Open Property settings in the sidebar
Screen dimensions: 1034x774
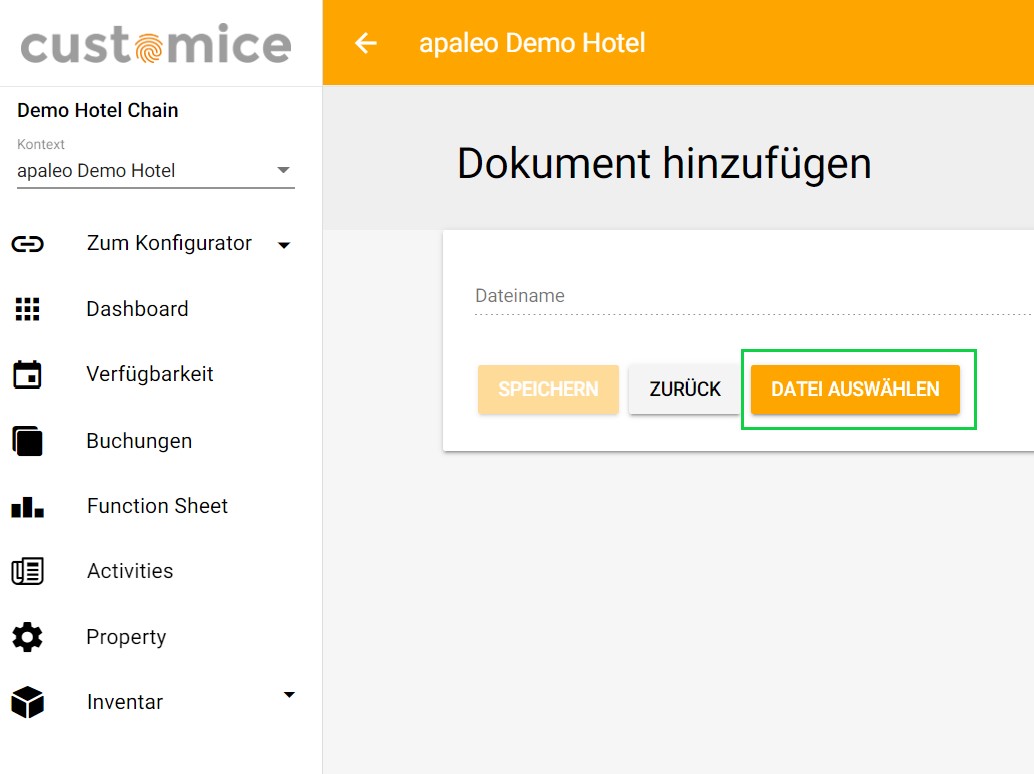(x=126, y=637)
